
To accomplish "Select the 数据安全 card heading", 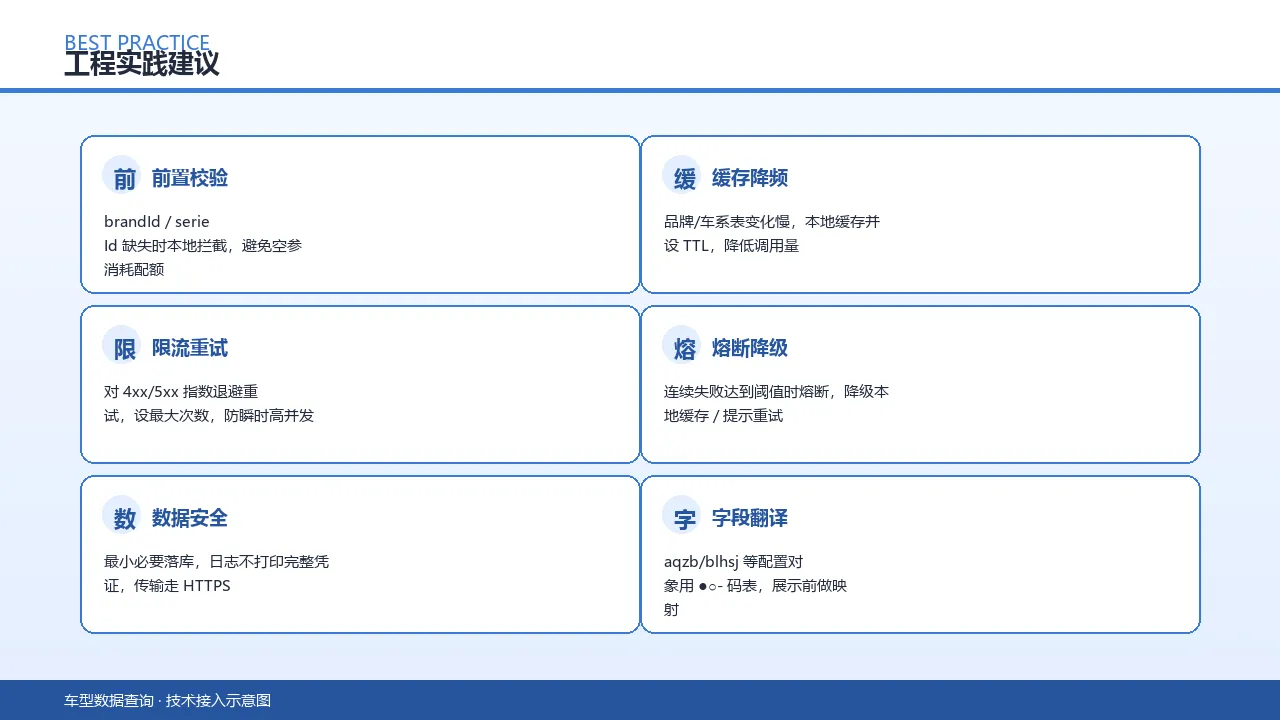I will tap(190, 518).
